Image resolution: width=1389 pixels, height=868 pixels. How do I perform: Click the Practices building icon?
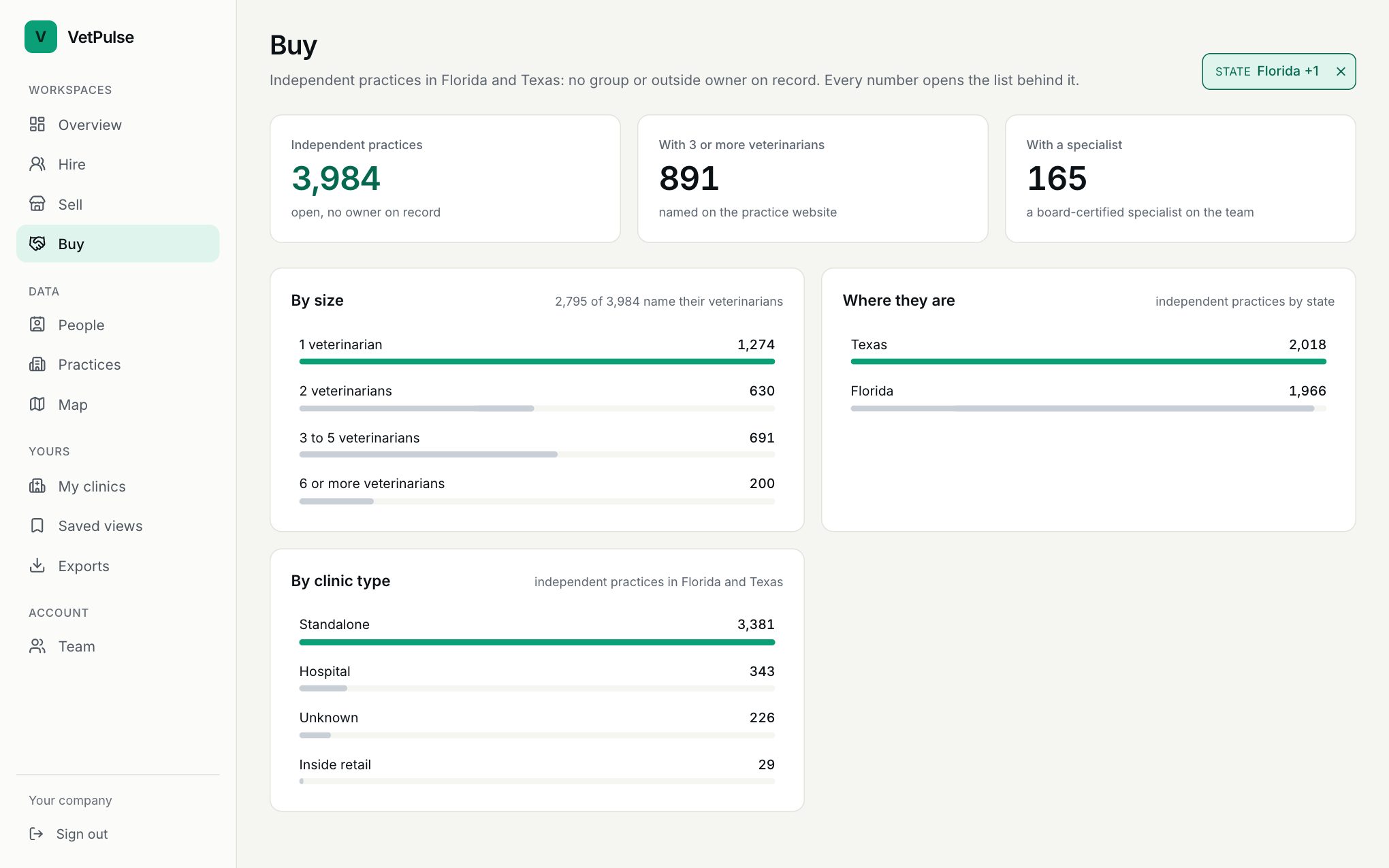coord(37,364)
